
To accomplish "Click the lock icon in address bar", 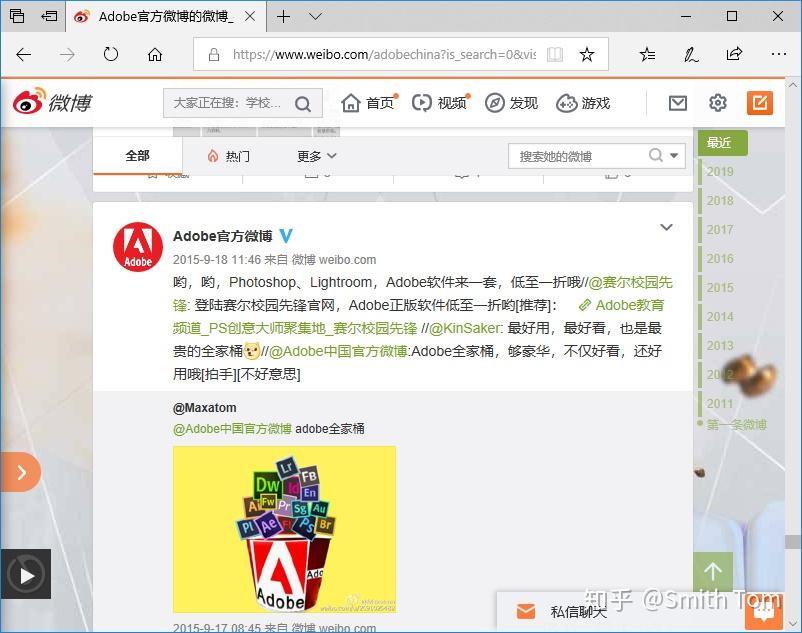I will click(x=214, y=54).
